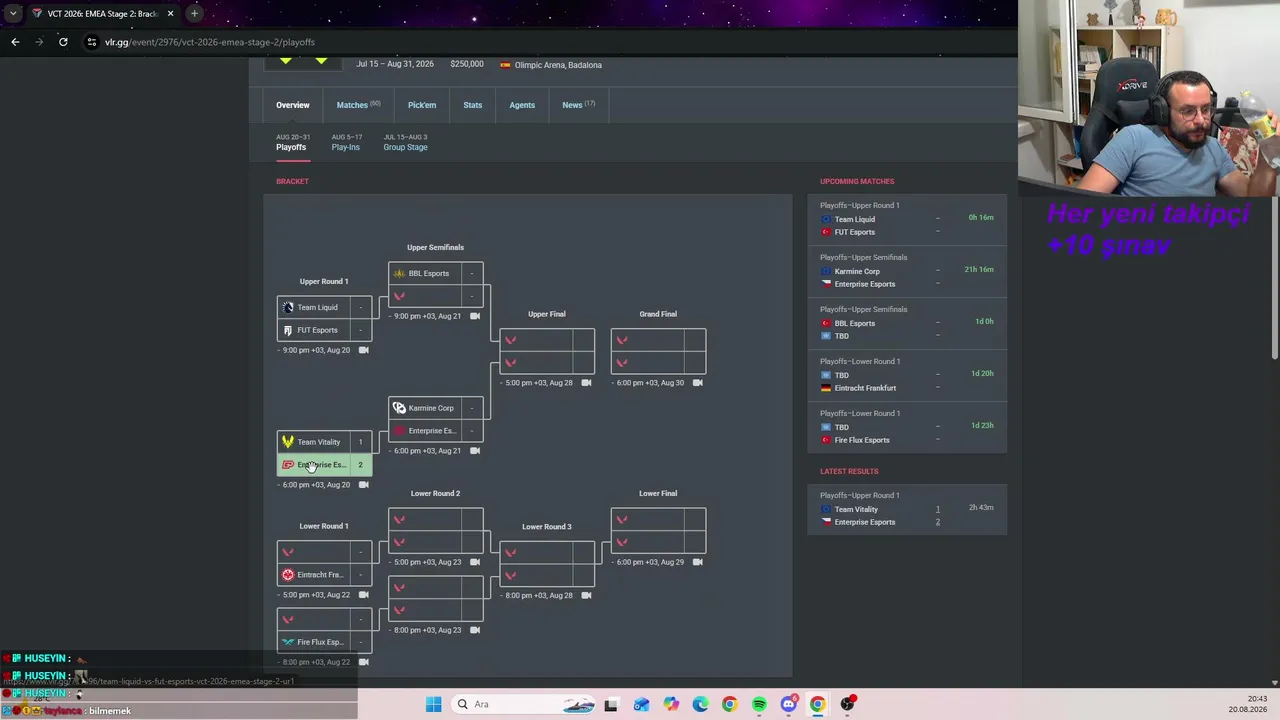The image size is (1280, 720).
Task: Reload the vlr.gg page
Action: point(63,42)
